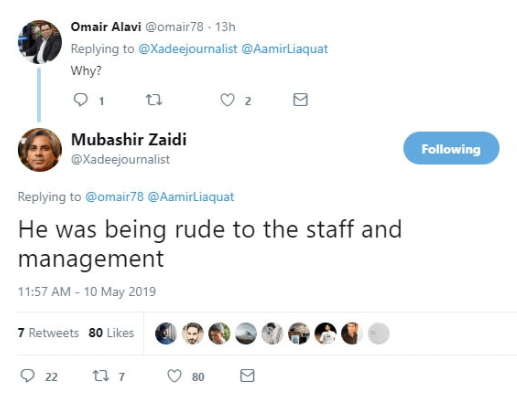Reply to Omair Alavi's "Why?" tweet
Viewport: 517px width, 397px height.
tap(80, 100)
